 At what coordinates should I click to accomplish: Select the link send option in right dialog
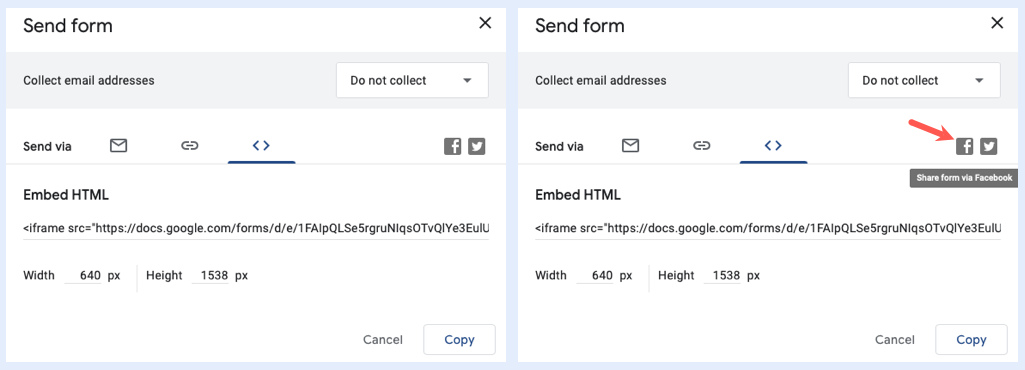(x=701, y=146)
